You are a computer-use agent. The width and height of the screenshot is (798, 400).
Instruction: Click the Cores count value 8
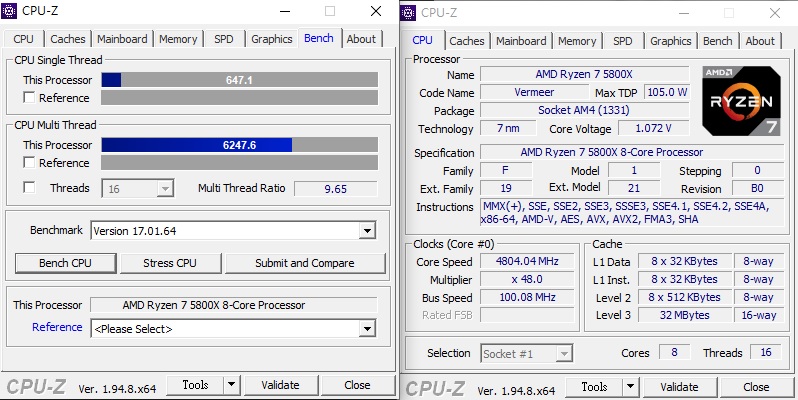click(674, 352)
